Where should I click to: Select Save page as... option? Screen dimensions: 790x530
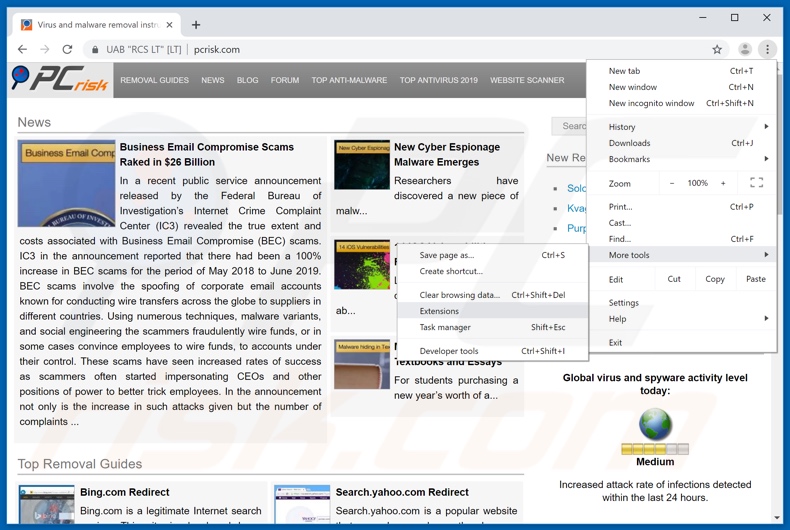(492, 255)
